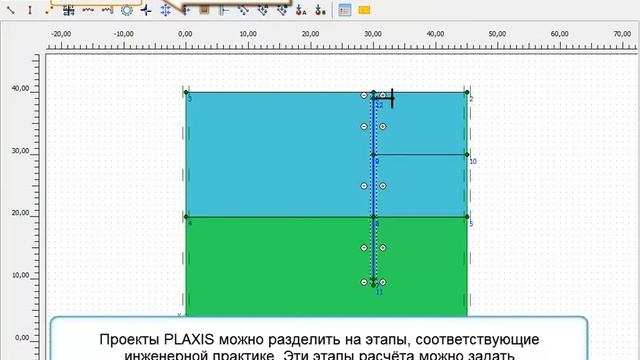The width and height of the screenshot is (640, 360).
Task: Select geometry point 11 at wall bottom
Action: coord(373,285)
